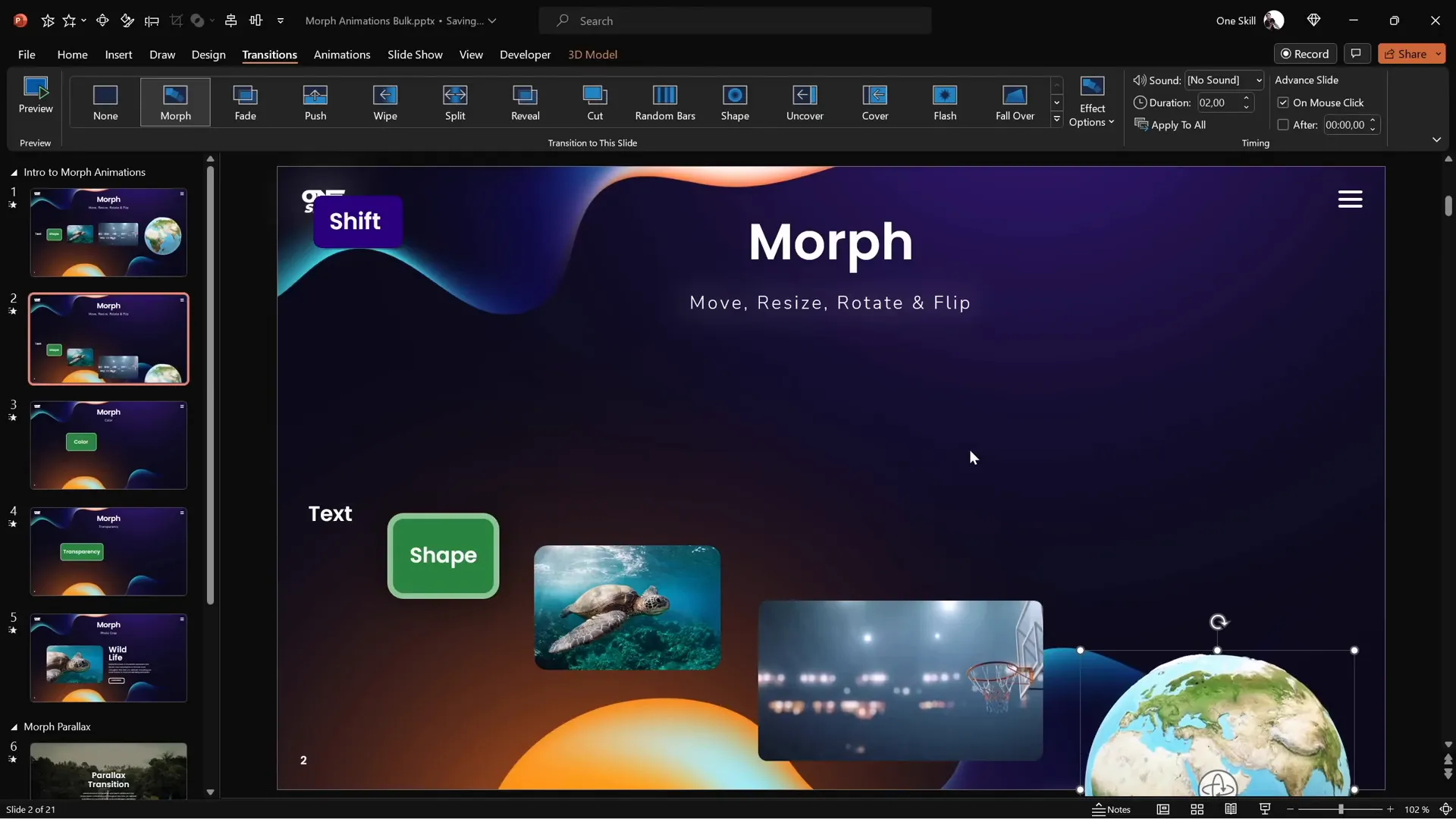Click the Preview transition icon
This screenshot has width=1456, height=819.
[x=36, y=96]
